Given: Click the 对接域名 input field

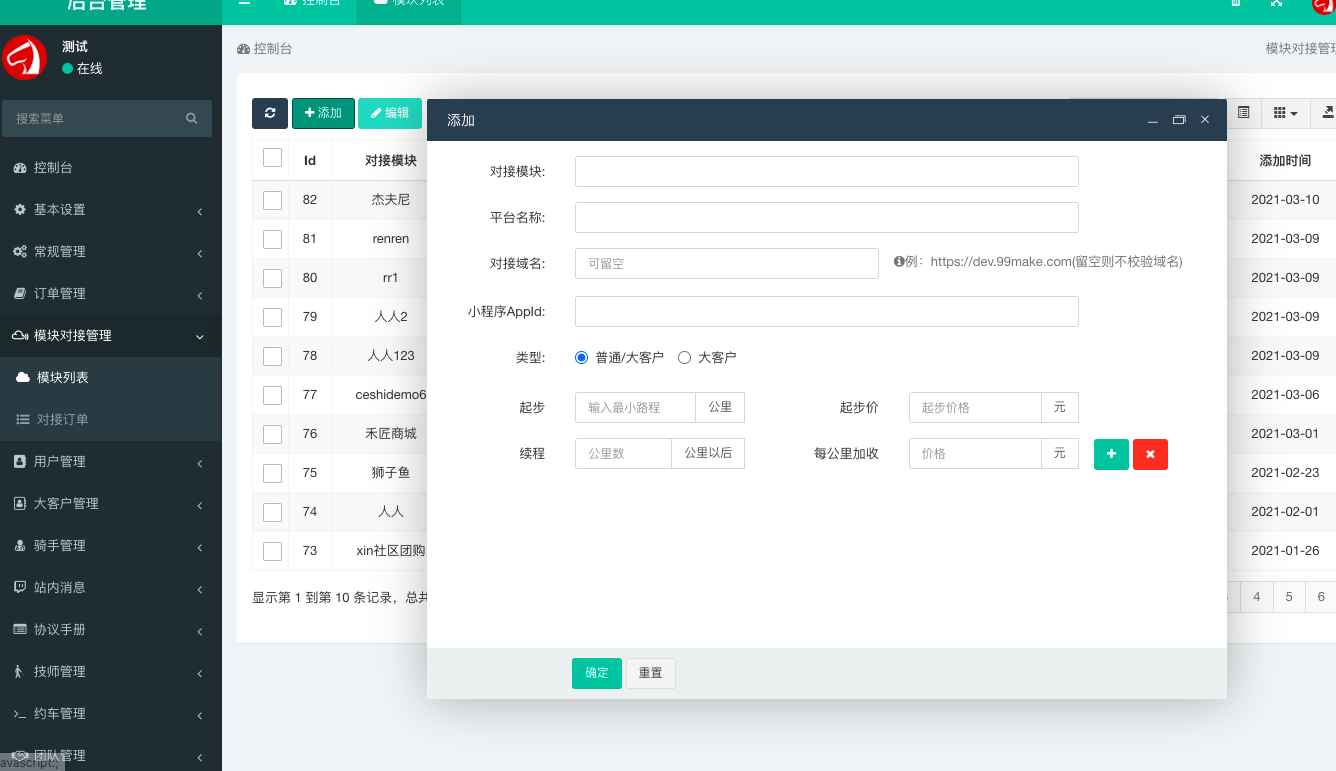Looking at the screenshot, I should tap(726, 264).
